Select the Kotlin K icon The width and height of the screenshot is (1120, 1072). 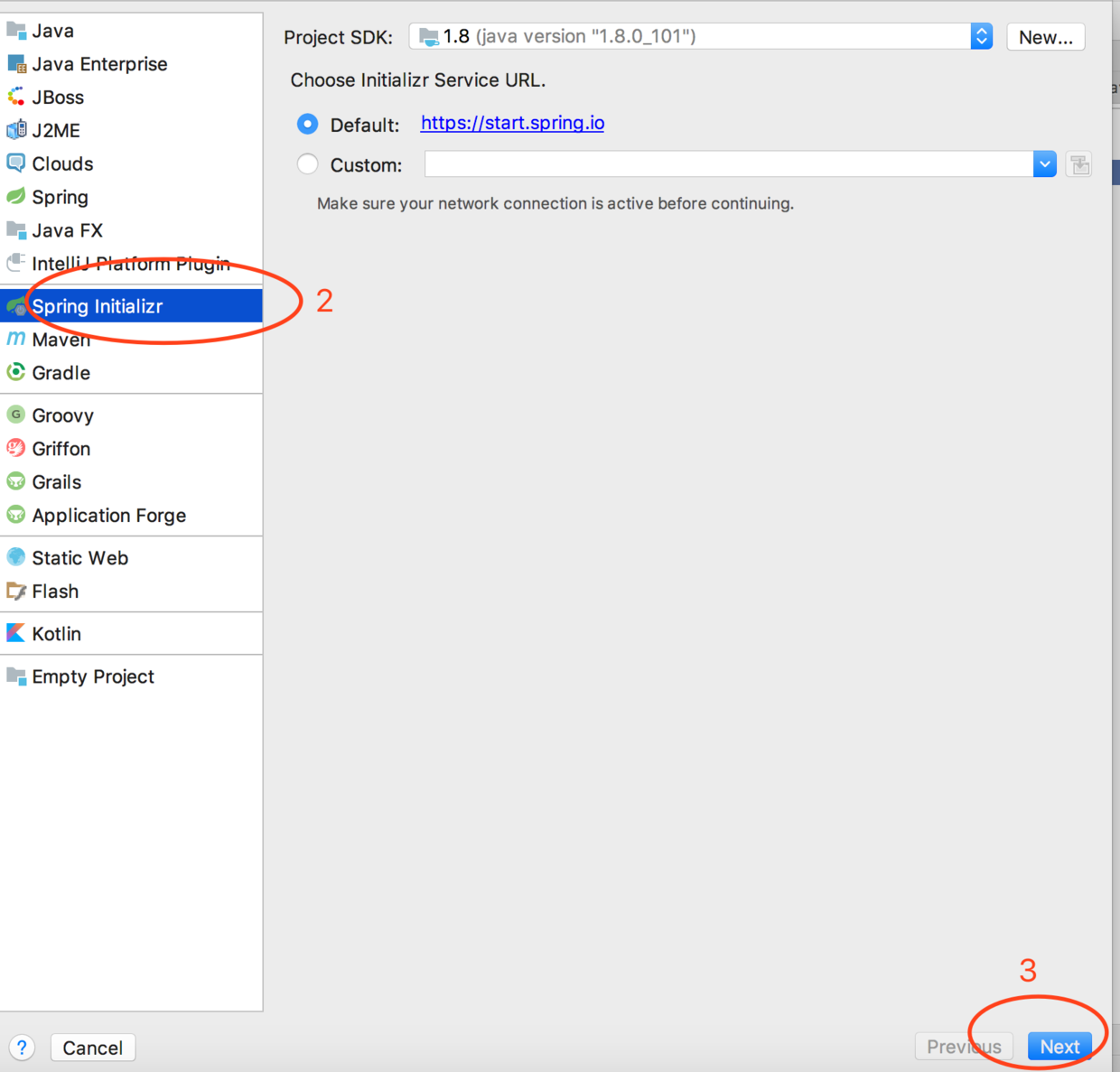coord(16,633)
